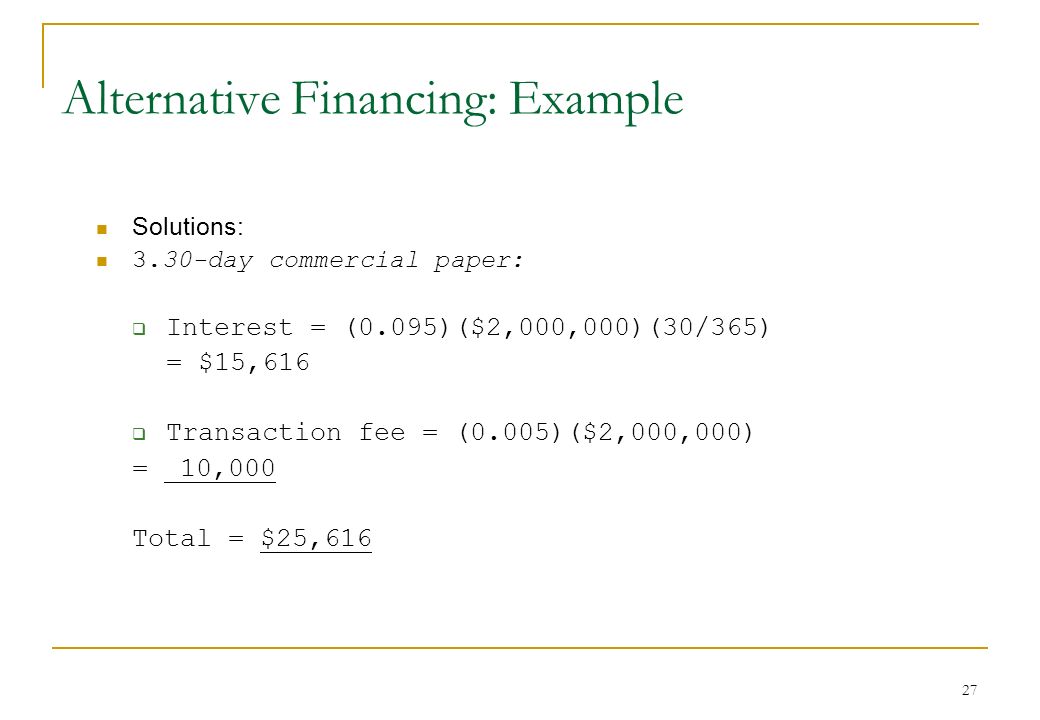Click the $2,000,000 amount in the Interest line
The width and height of the screenshot is (1040, 720).
click(551, 328)
